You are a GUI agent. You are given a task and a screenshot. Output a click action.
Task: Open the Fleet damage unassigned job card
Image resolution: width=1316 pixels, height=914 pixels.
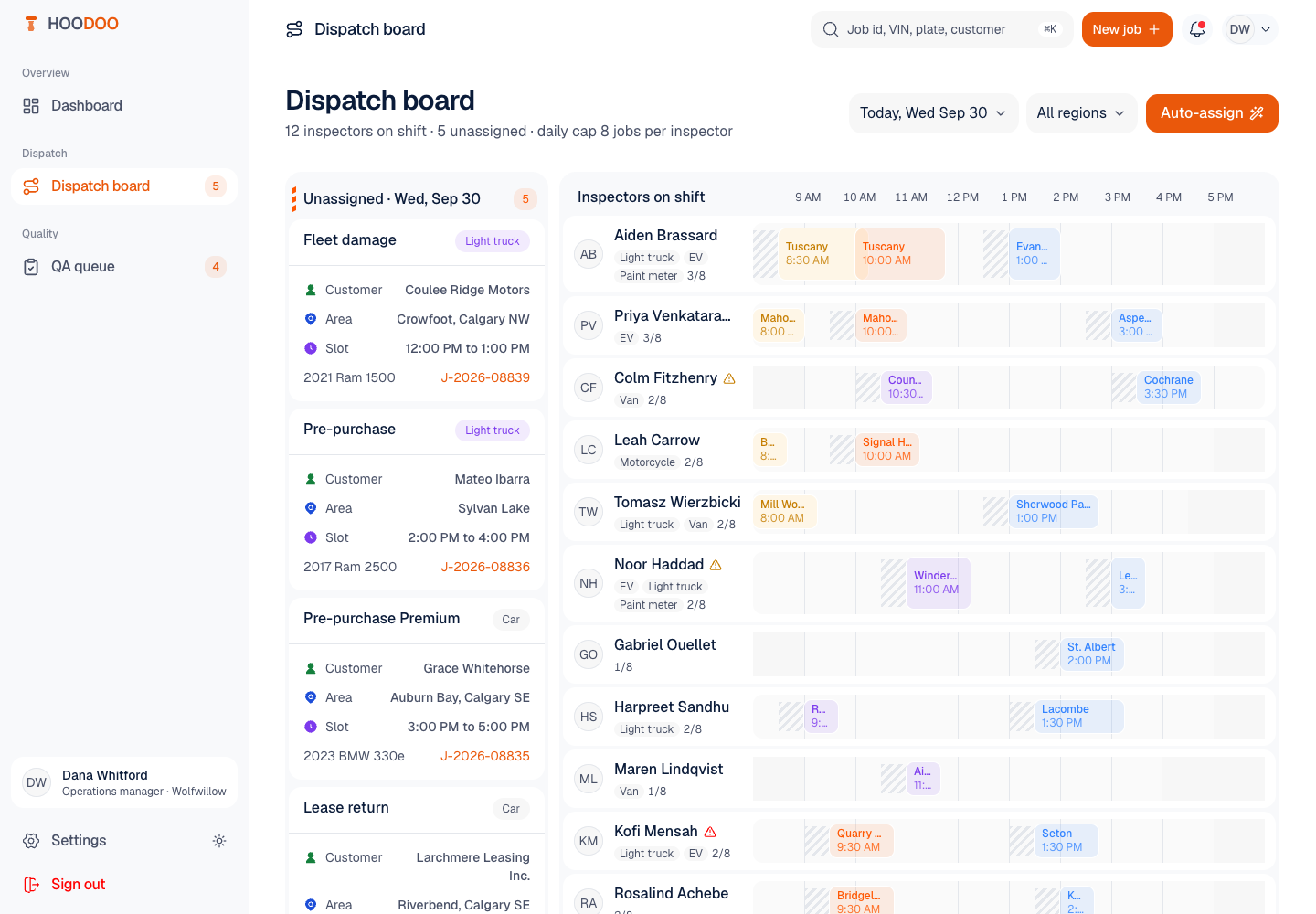[417, 311]
